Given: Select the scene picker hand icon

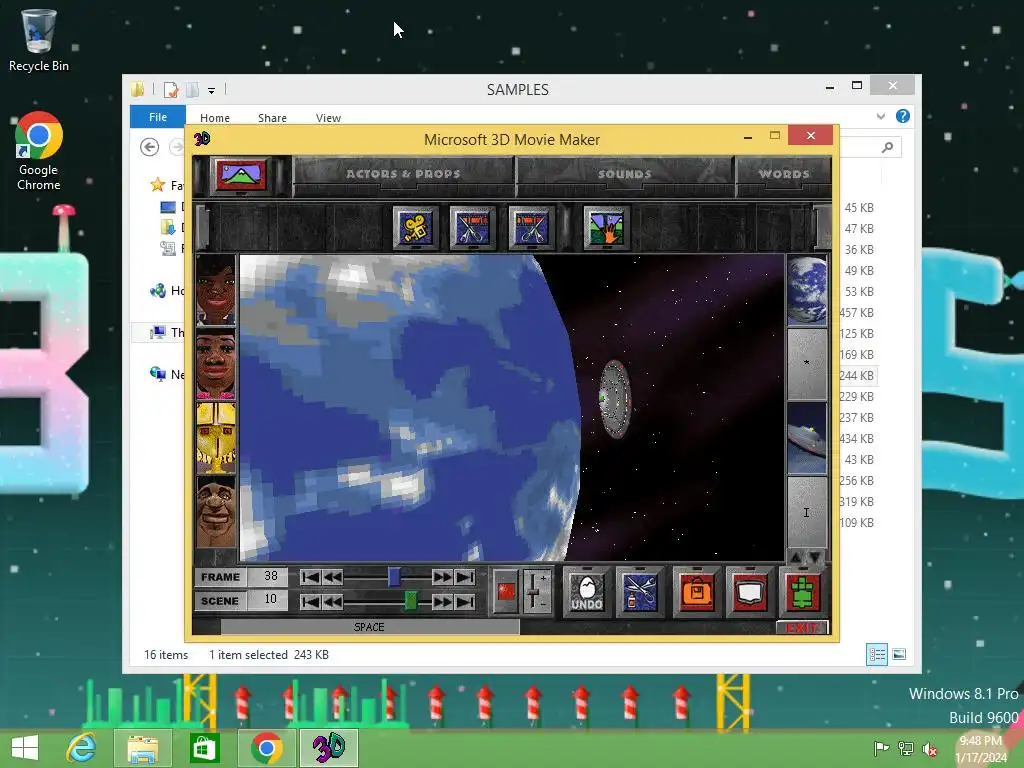Looking at the screenshot, I should [606, 228].
